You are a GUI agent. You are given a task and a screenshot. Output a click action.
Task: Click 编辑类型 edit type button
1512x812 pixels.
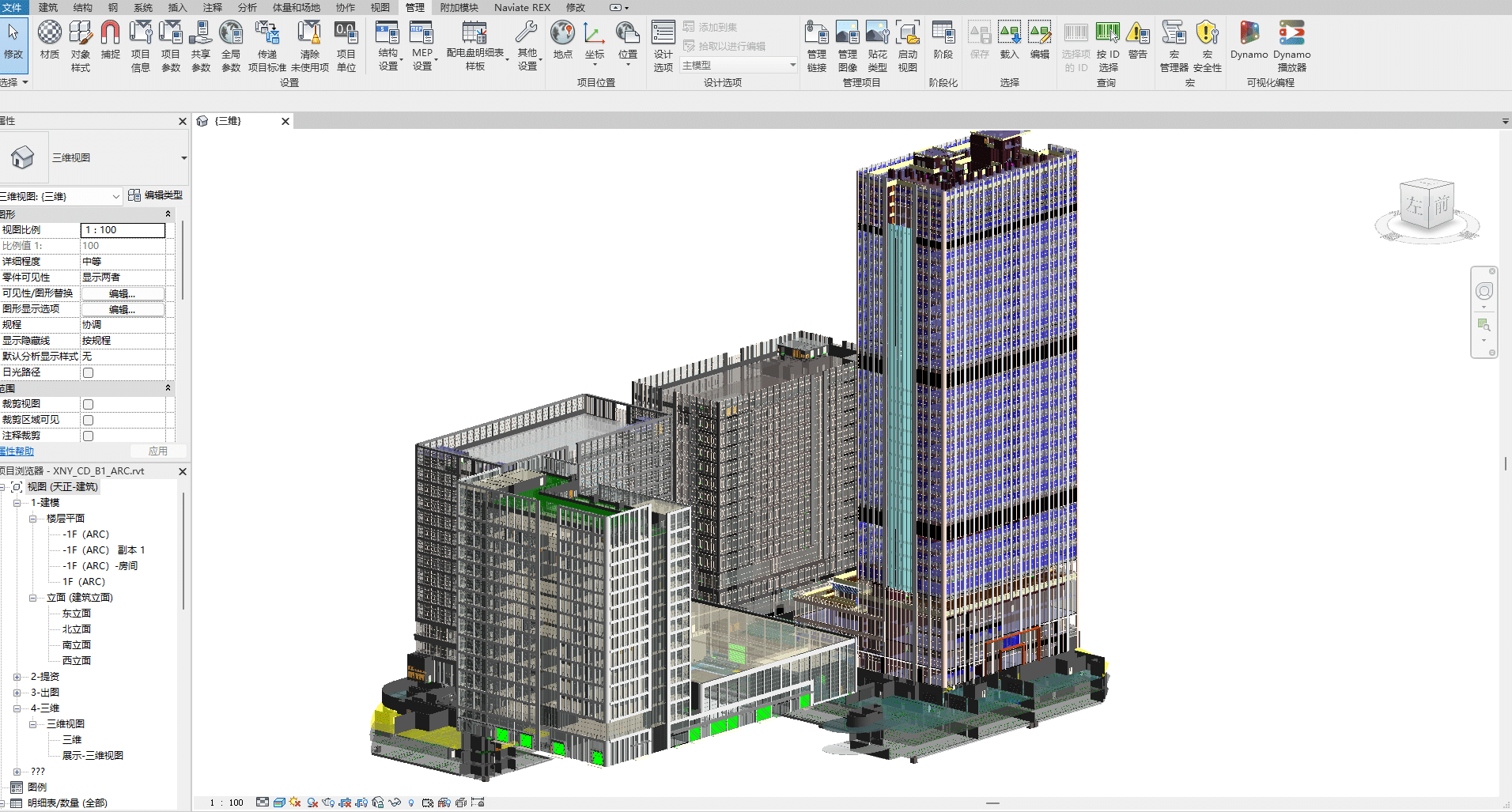(x=156, y=195)
